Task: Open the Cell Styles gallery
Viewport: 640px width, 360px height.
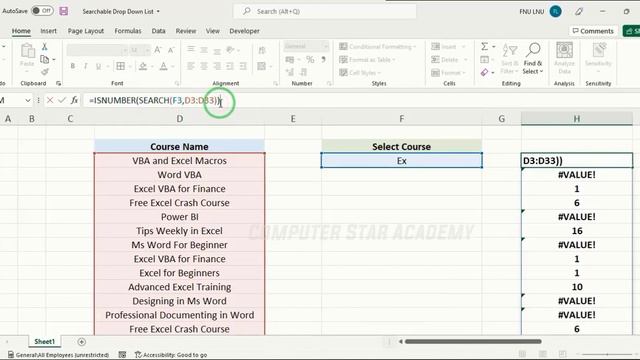Action: [360, 73]
